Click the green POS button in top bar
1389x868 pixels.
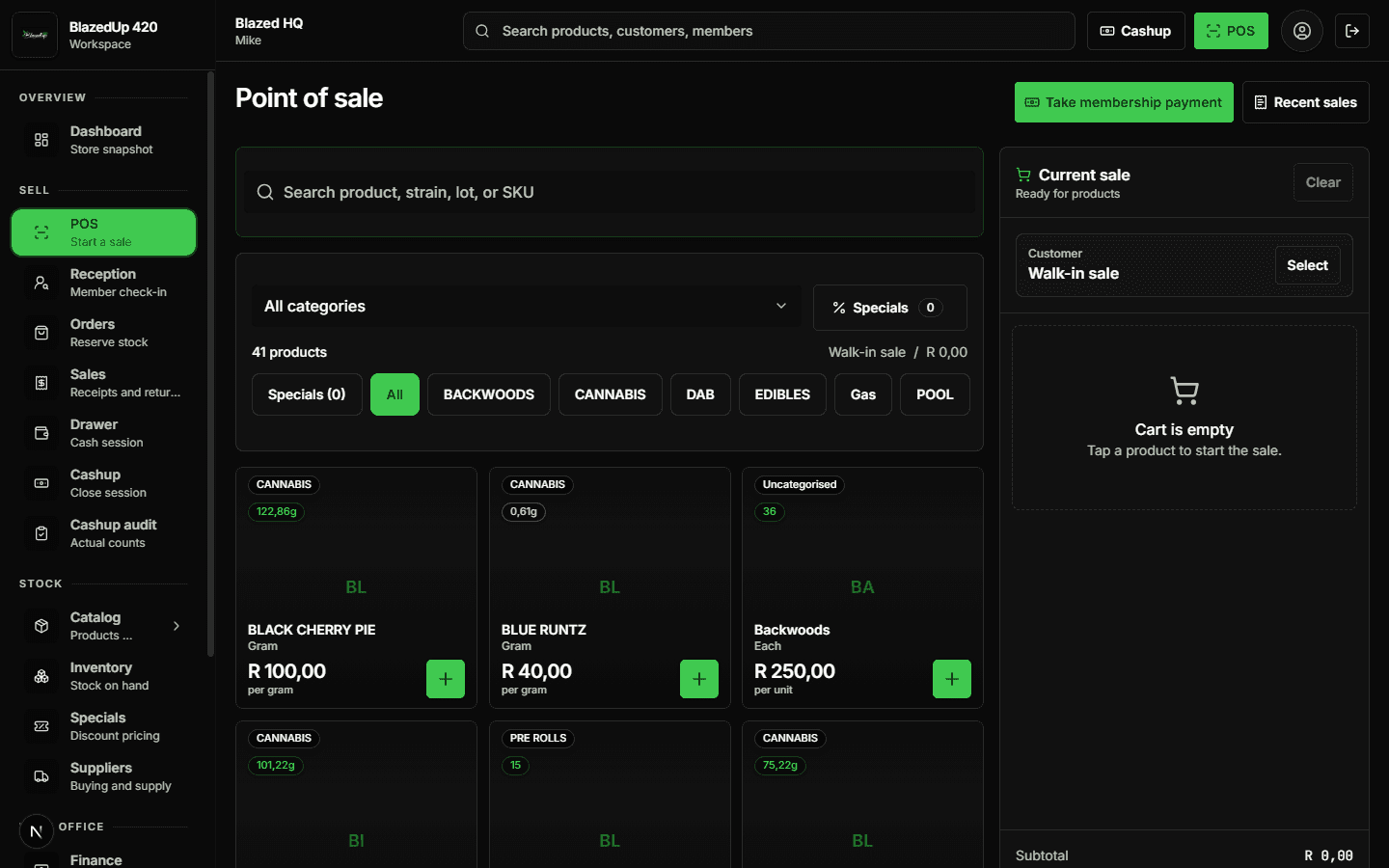coord(1231,31)
